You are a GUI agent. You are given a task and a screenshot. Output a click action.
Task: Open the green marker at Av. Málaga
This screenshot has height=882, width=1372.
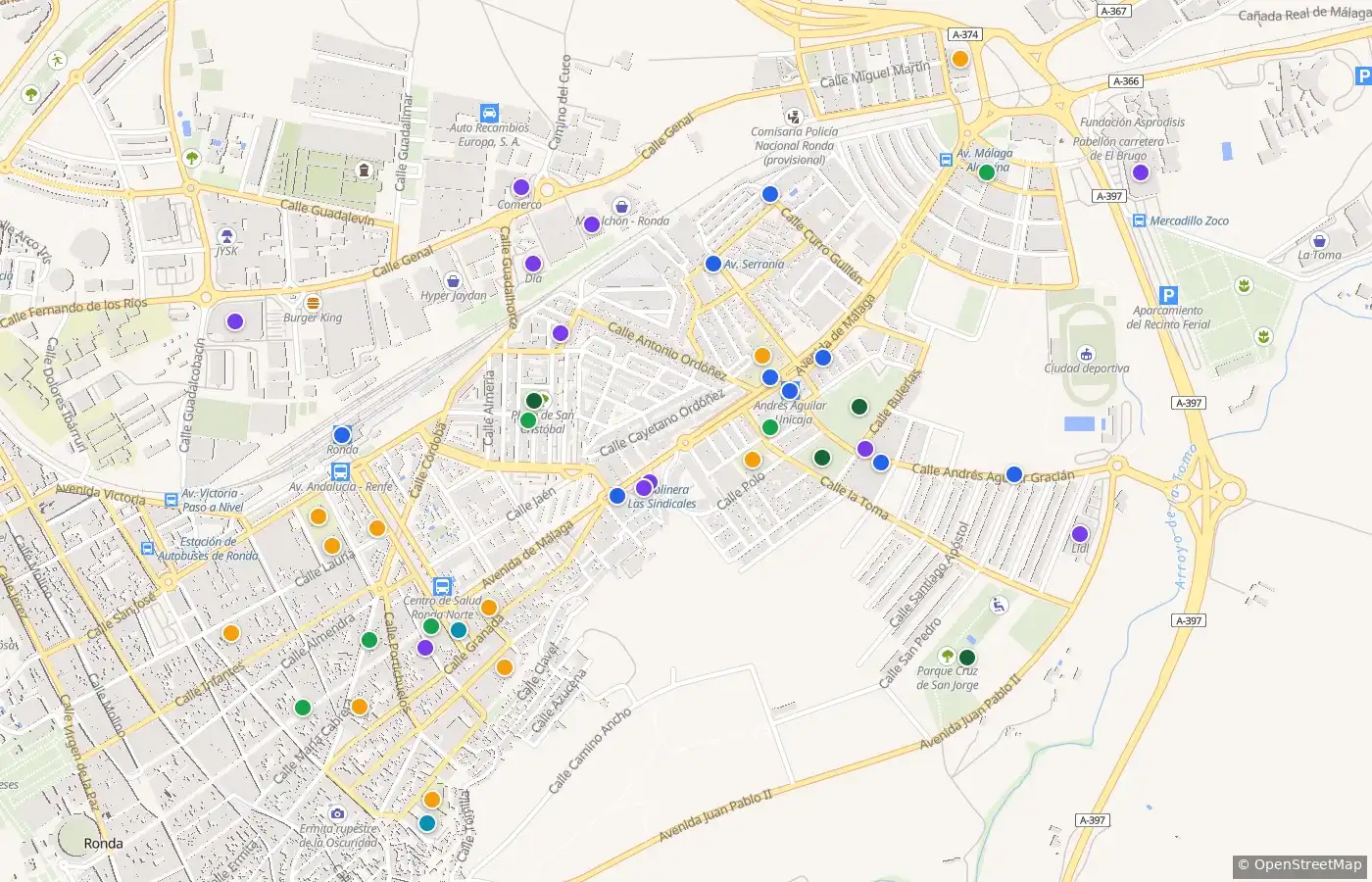pyautogui.click(x=987, y=172)
